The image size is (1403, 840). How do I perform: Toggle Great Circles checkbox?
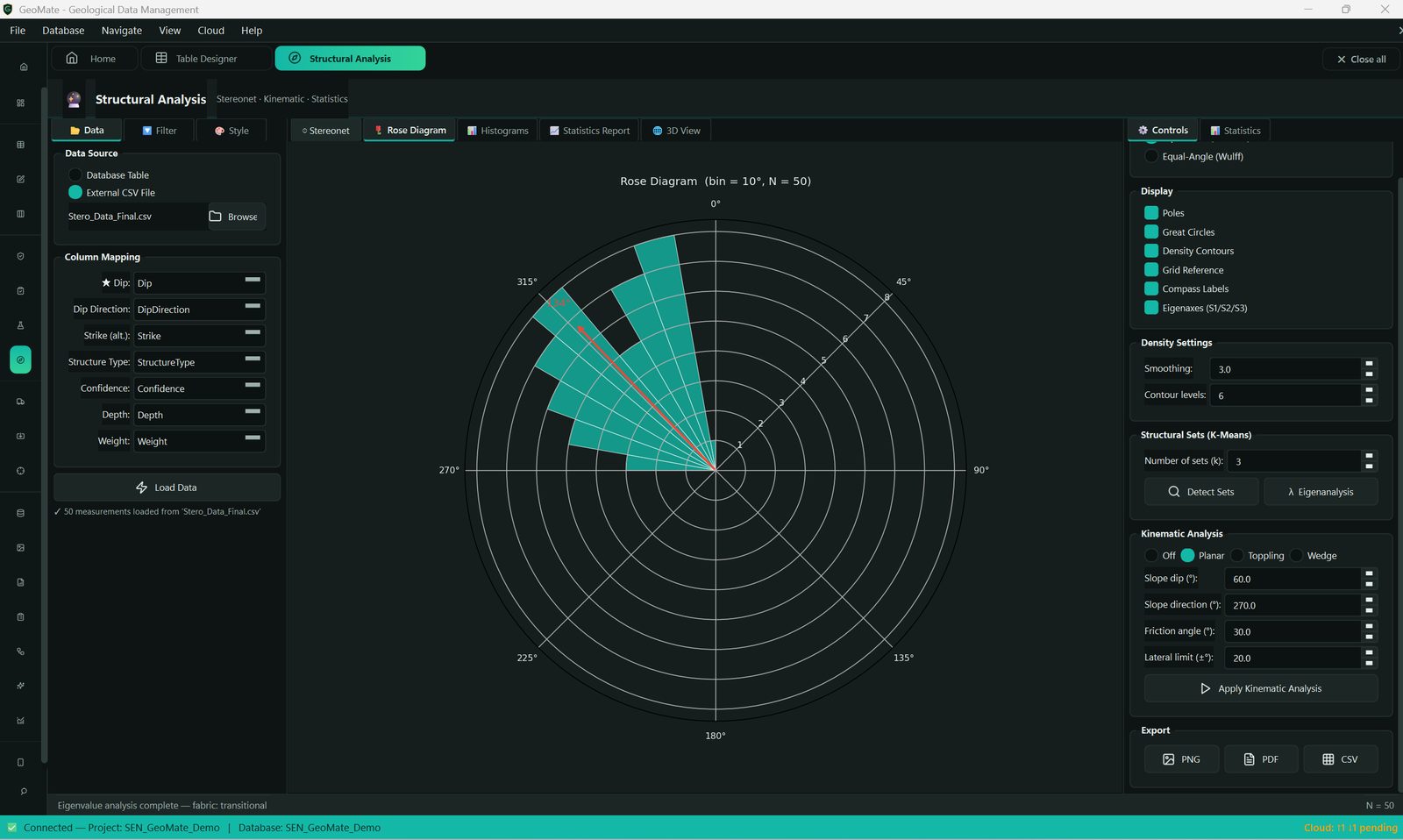[1151, 231]
